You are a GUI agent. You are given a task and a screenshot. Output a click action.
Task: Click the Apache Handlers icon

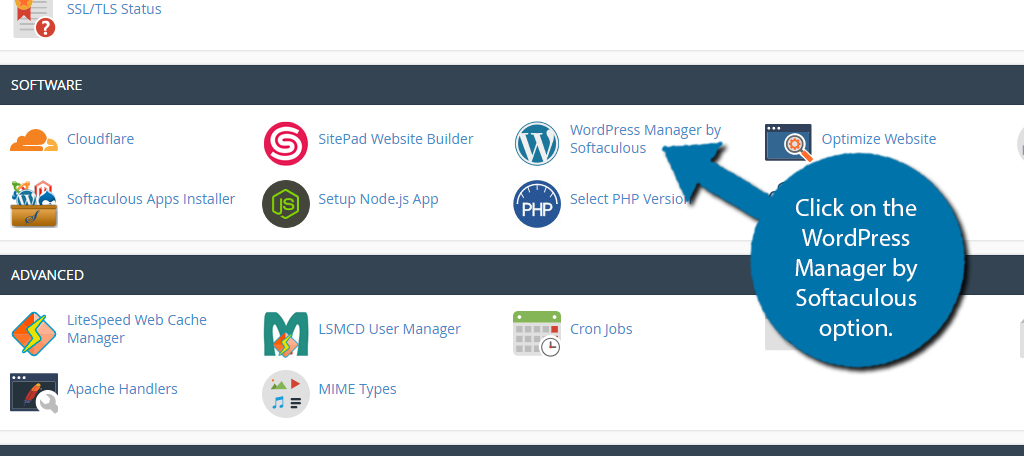(34, 393)
